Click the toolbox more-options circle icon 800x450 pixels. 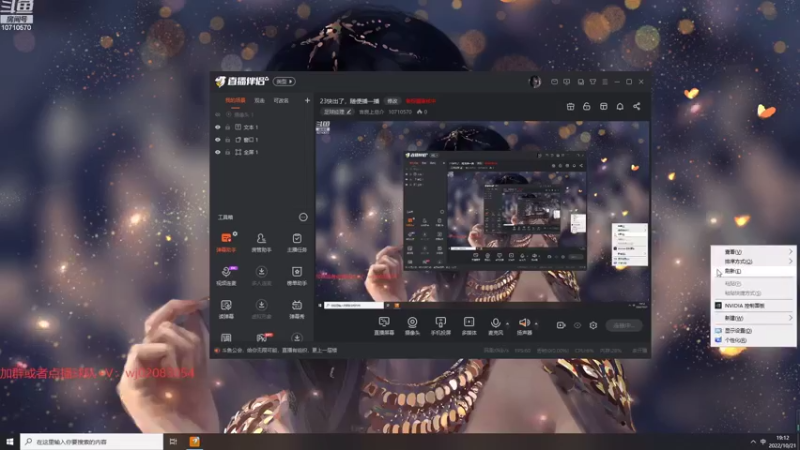(303, 217)
